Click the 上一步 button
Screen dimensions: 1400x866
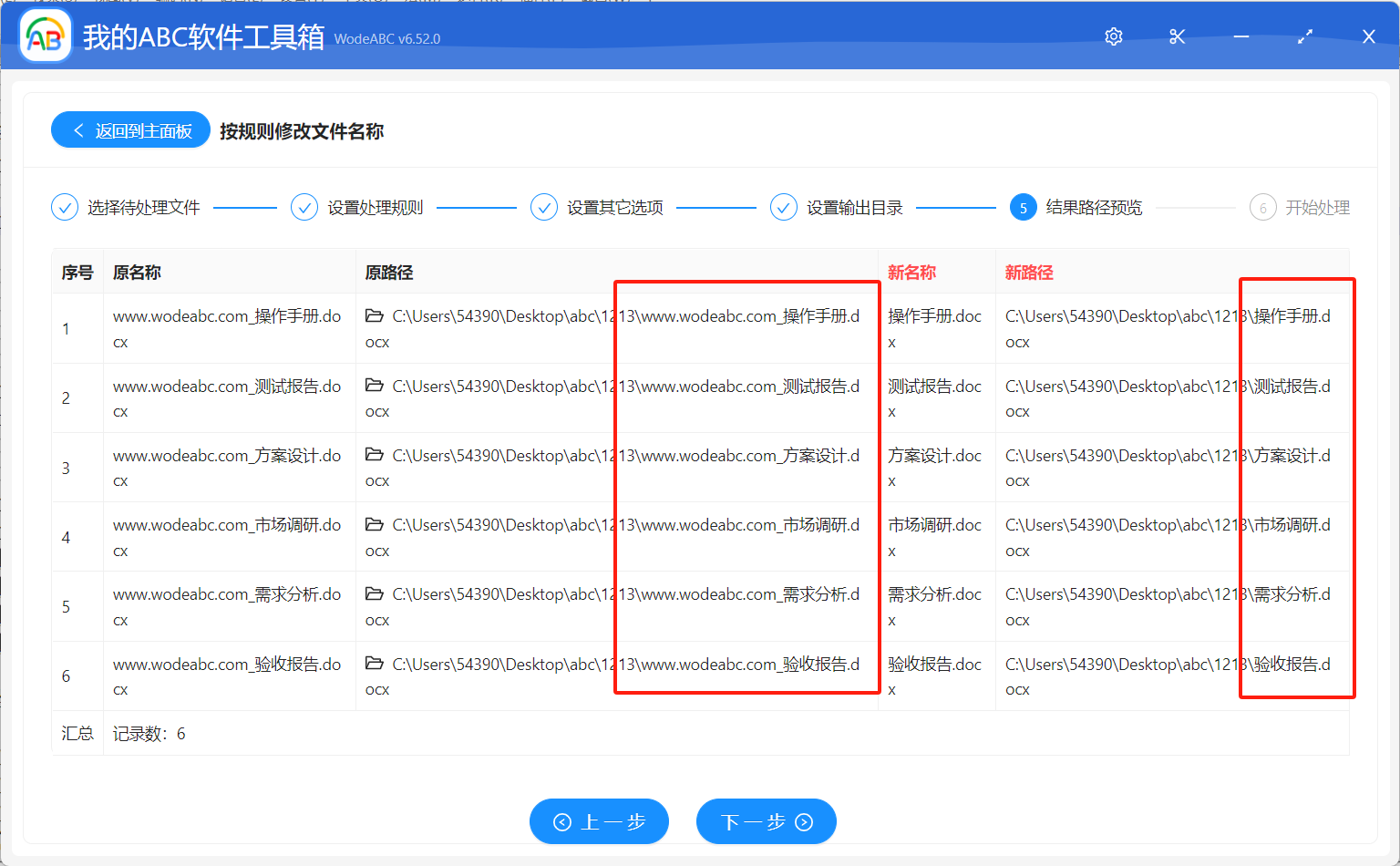[599, 822]
